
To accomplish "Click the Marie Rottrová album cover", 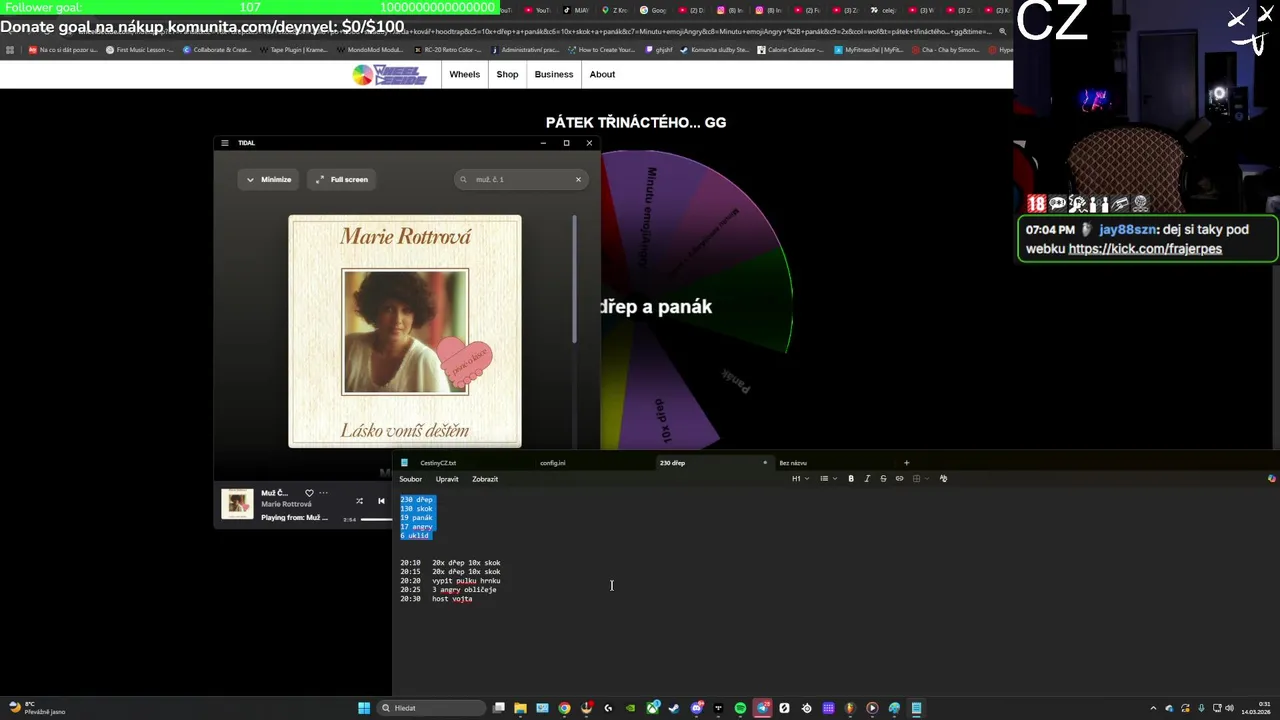I will tap(405, 331).
